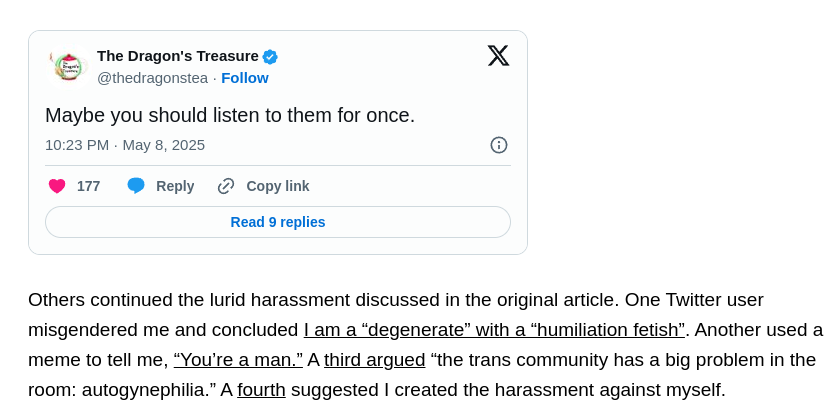Screen dimensions: 837x413
Task: Follow the @thedragonstea account
Action: coord(244,78)
